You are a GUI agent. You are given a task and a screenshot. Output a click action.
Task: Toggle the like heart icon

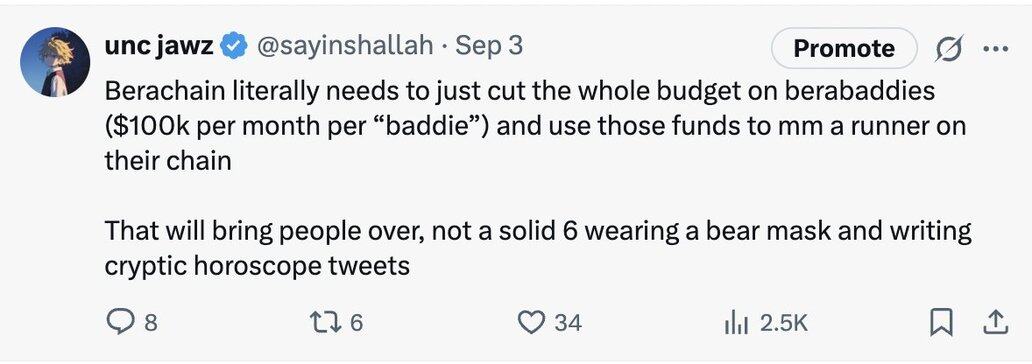pos(530,322)
